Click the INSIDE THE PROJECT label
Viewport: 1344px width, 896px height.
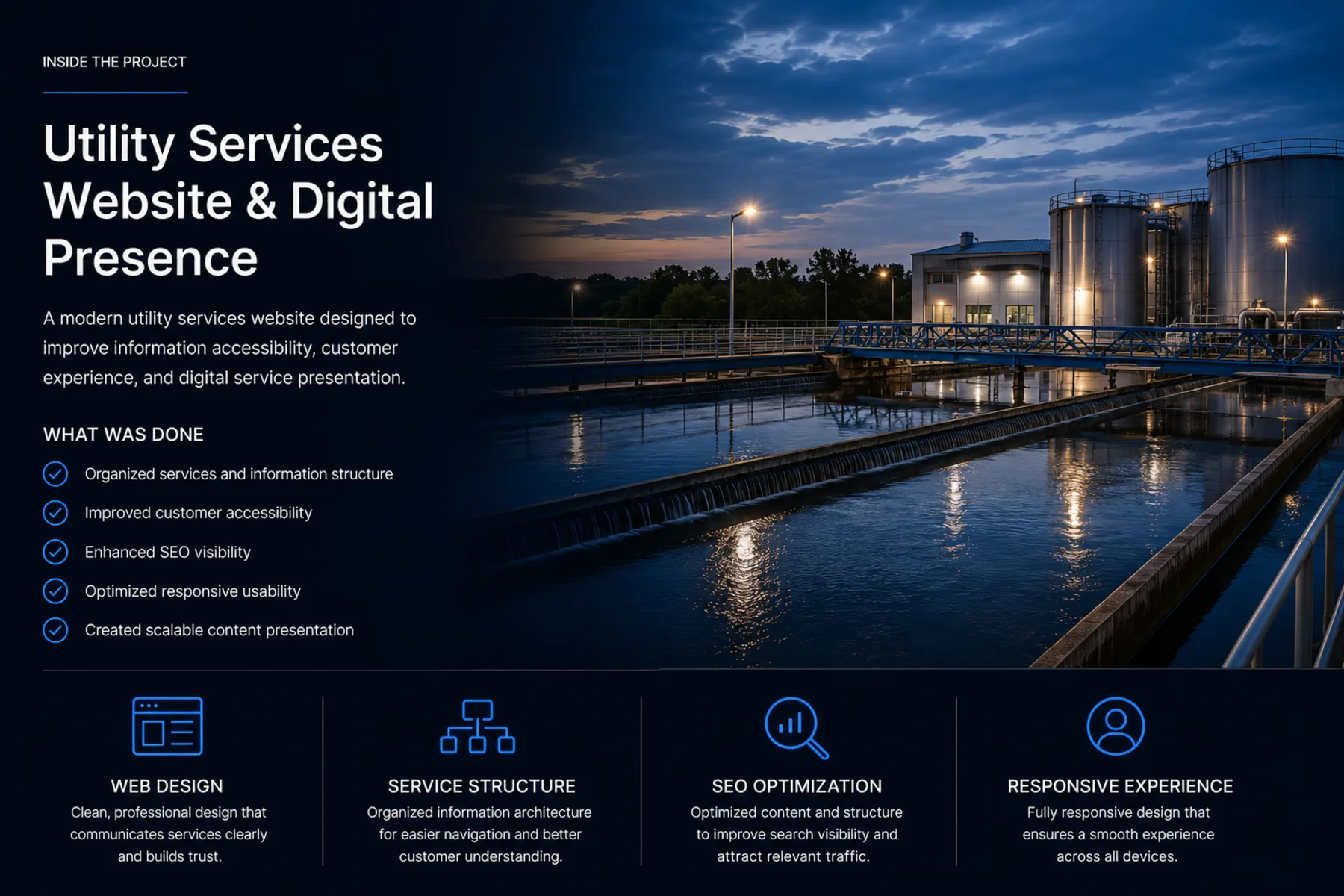coord(114,62)
